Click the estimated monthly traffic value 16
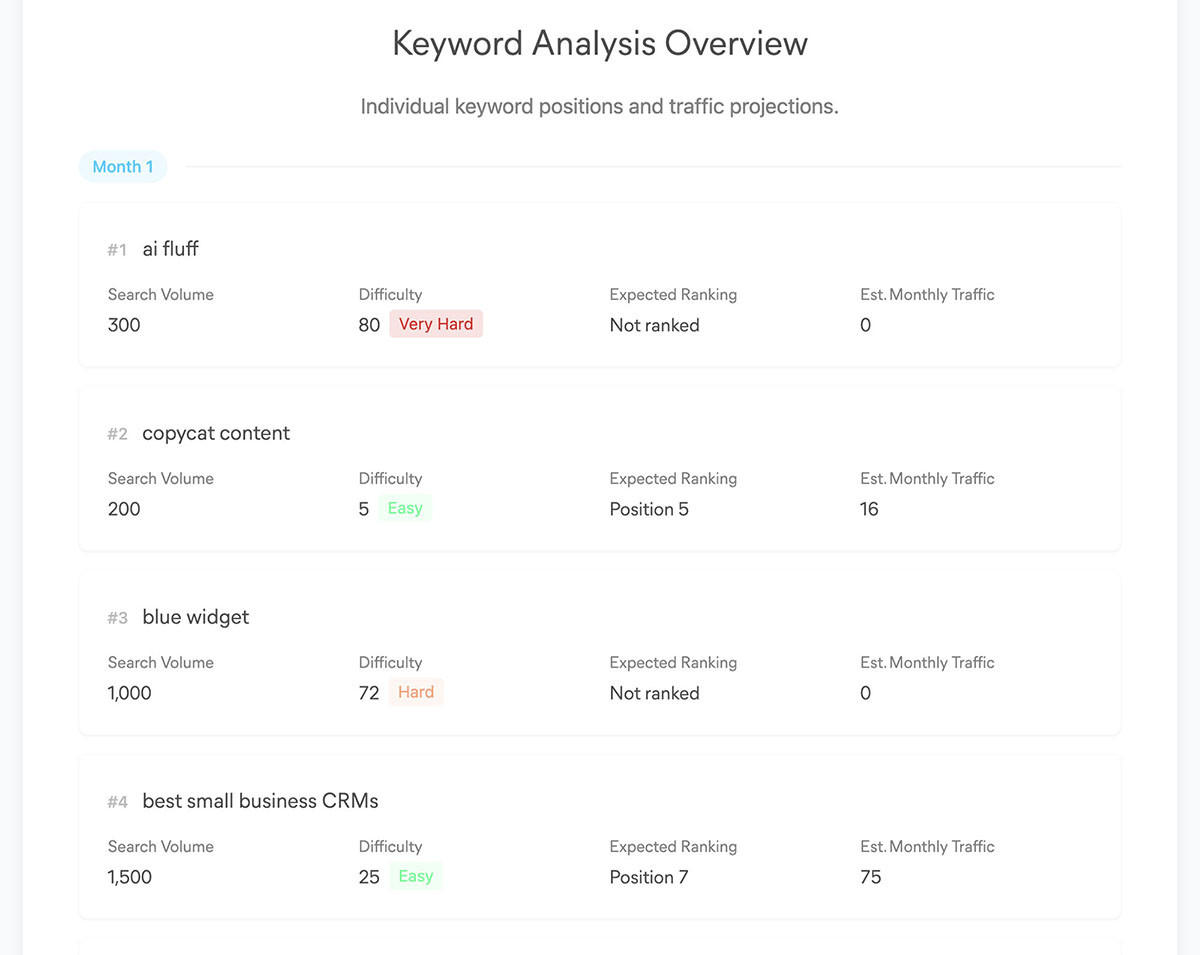The height and width of the screenshot is (955, 1200). pyautogui.click(x=869, y=509)
